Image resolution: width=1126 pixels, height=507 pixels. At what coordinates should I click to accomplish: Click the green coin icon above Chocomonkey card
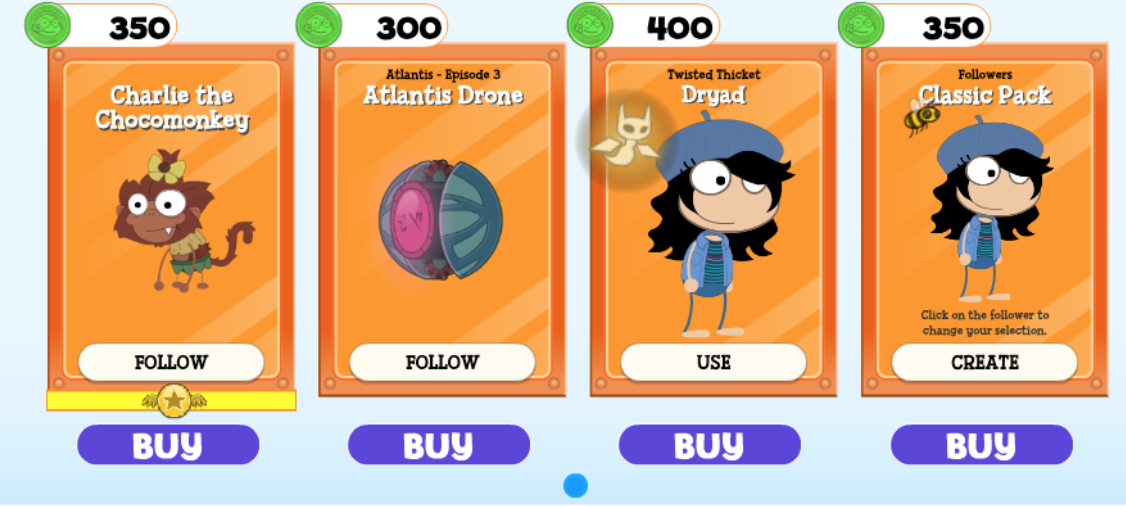point(47,25)
